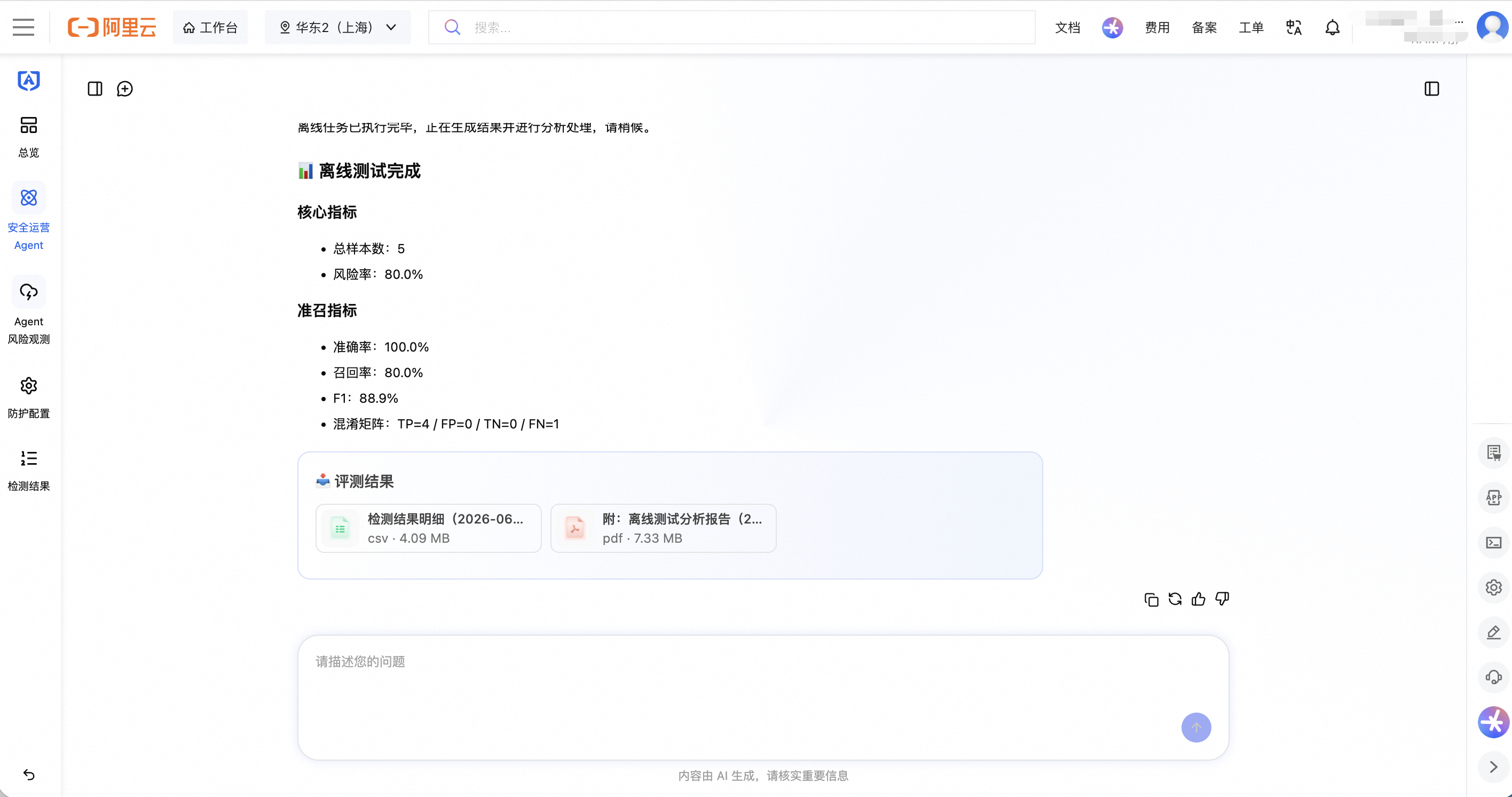Click the text 准确率：100.0%
Image resolution: width=1512 pixels, height=797 pixels.
[381, 347]
